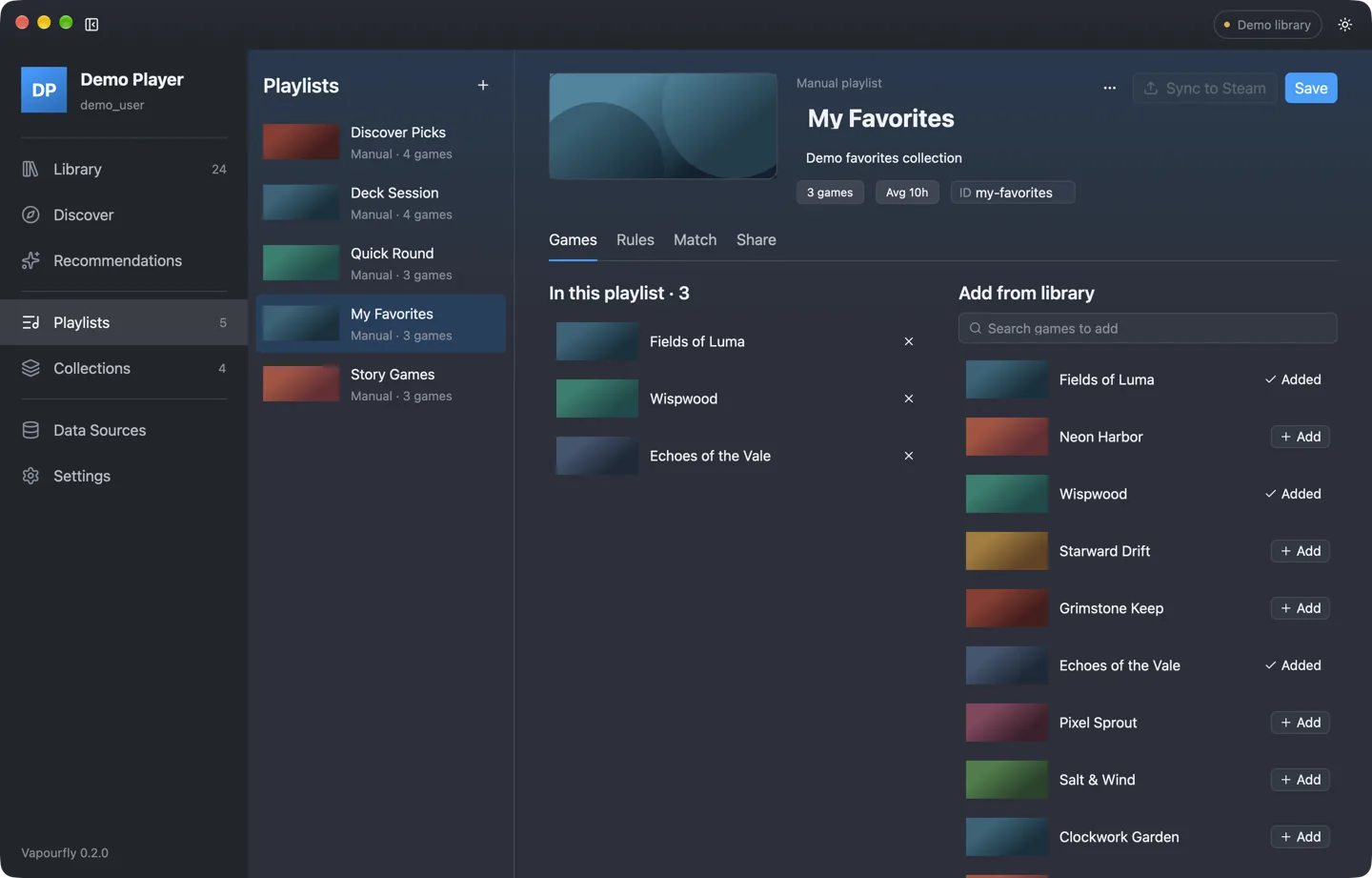
Task: Add Clockwork Garden to playlist
Action: click(x=1301, y=837)
